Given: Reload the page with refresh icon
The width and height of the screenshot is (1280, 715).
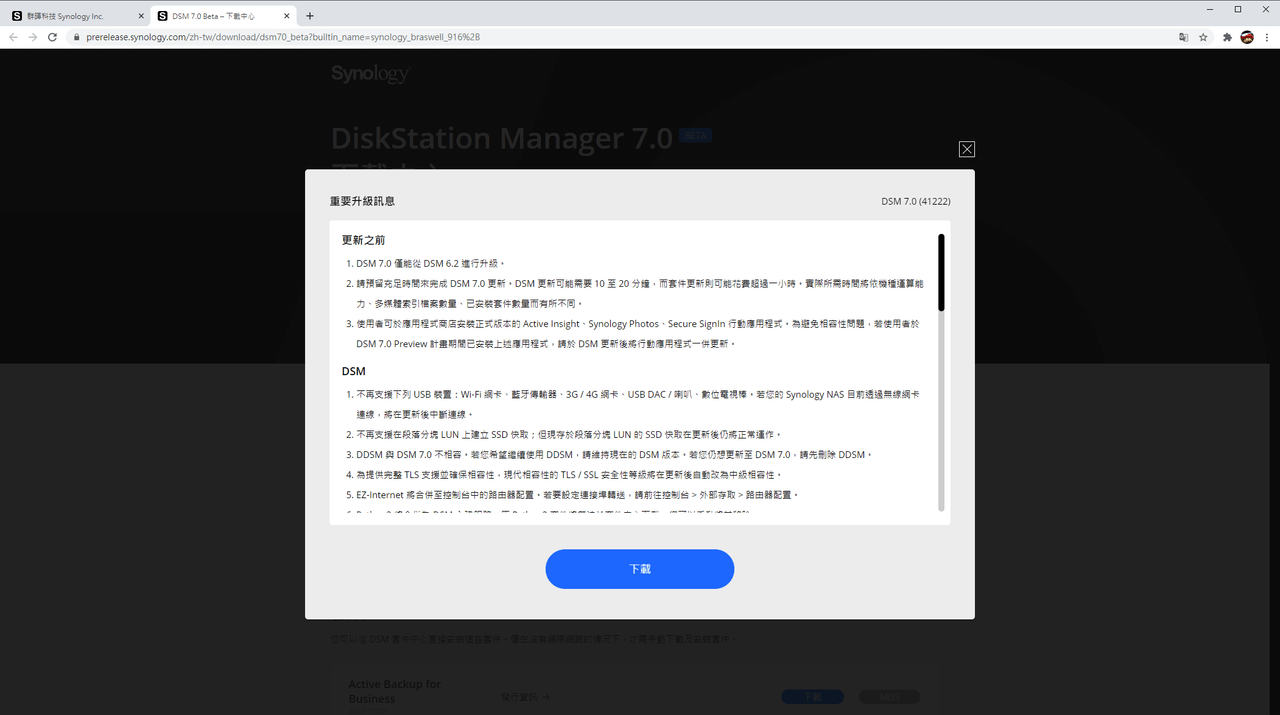Looking at the screenshot, I should pyautogui.click(x=55, y=37).
